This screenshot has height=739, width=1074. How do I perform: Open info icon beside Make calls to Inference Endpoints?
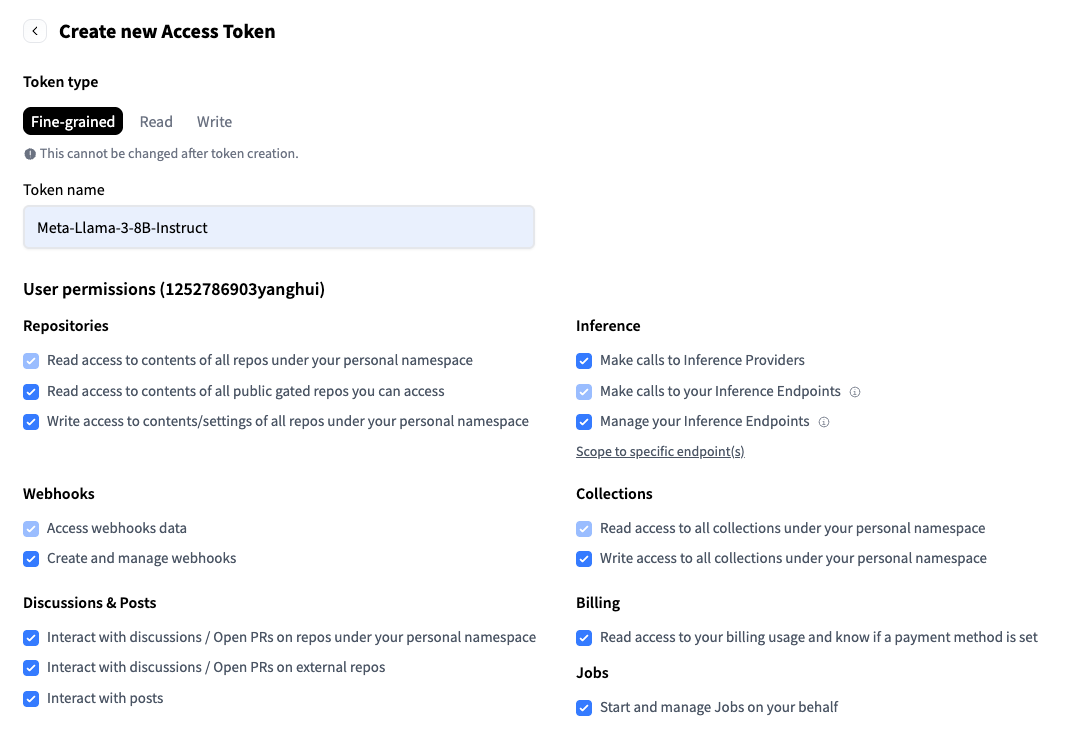[x=855, y=392]
